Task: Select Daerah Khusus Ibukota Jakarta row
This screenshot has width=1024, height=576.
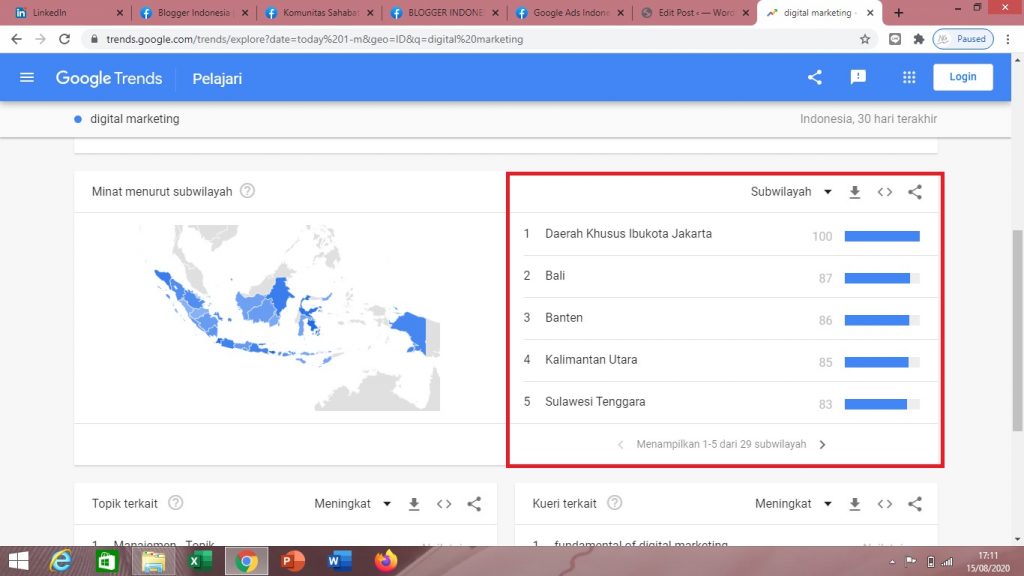Action: (x=628, y=234)
